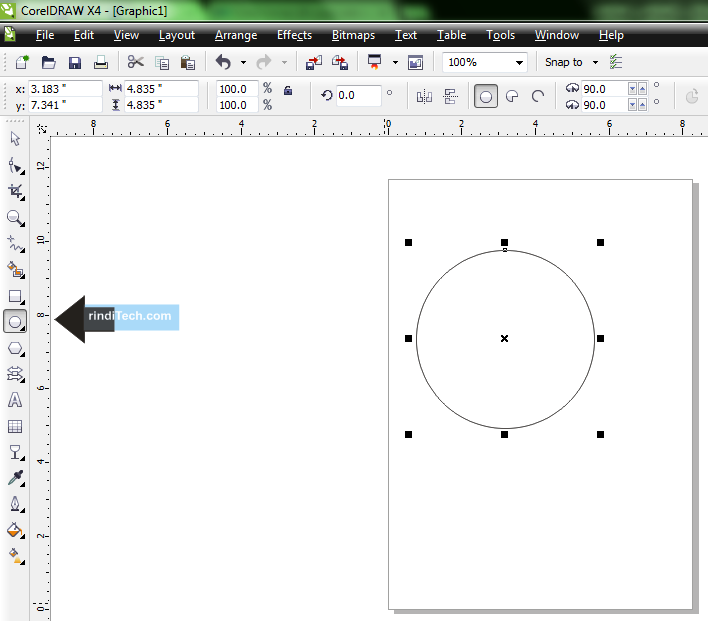Select the Outline pen tool
708x621 pixels.
point(16,504)
